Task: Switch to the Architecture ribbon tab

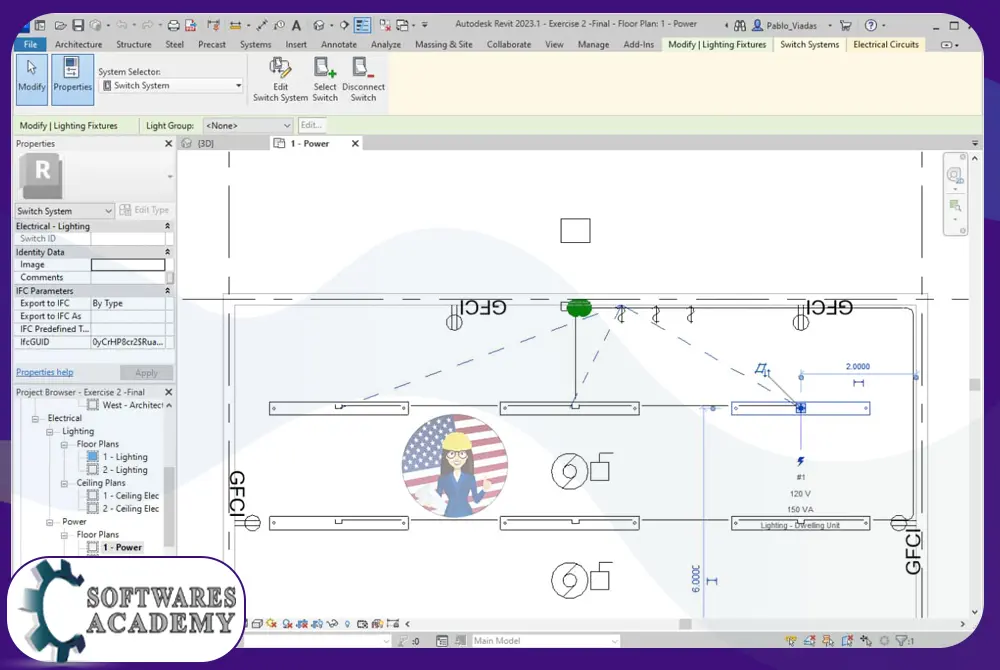Action: [x=78, y=45]
